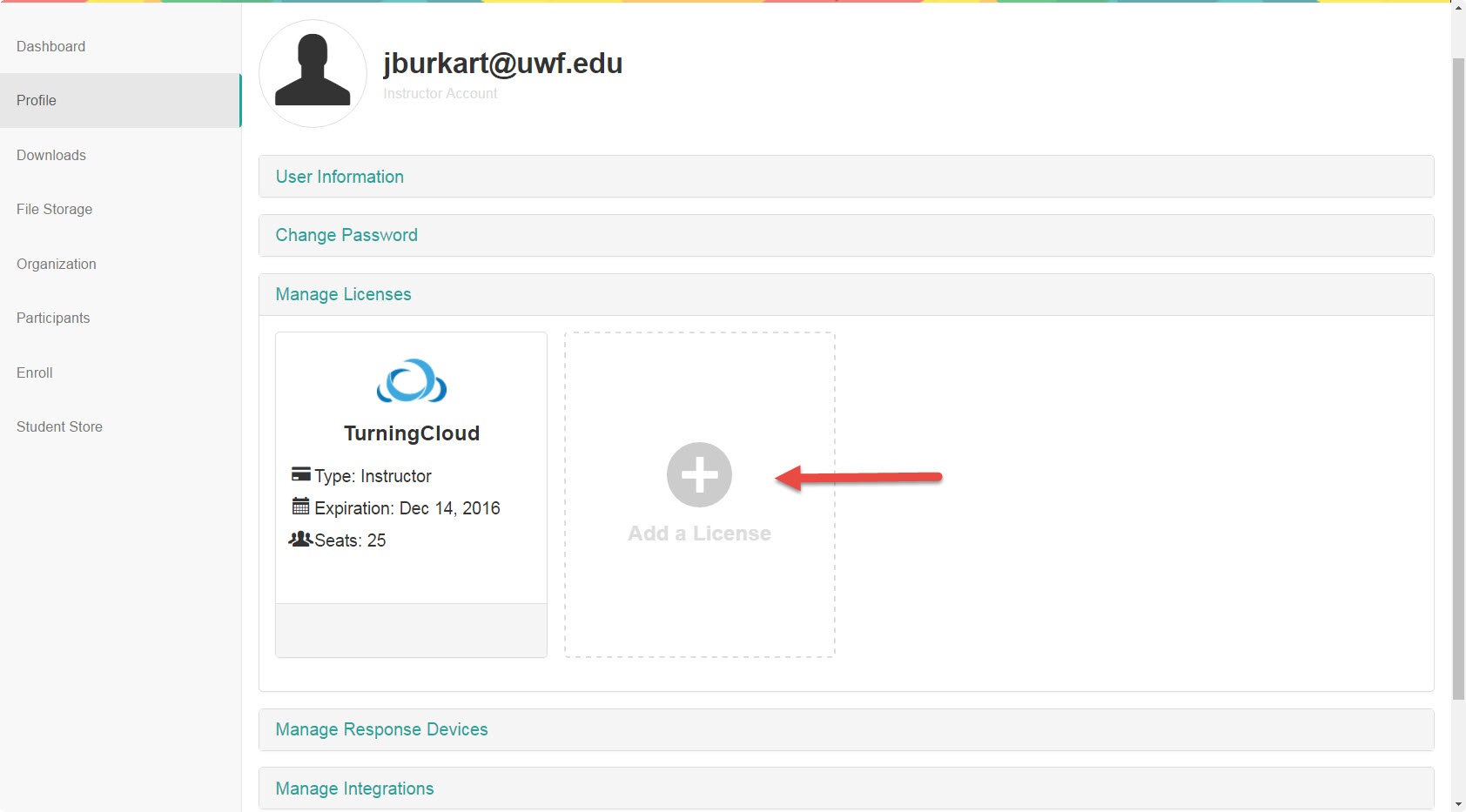Click the scrollbar down arrow
This screenshot has height=812, width=1466.
1458,804
